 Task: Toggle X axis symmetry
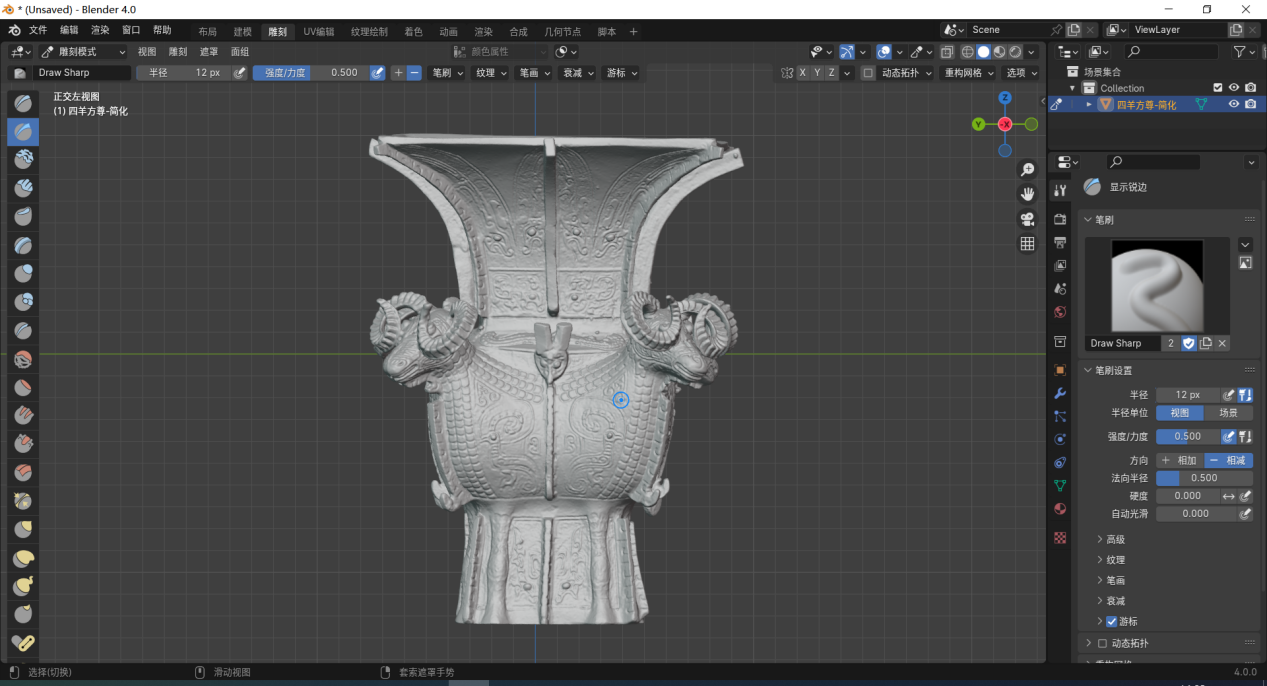click(x=802, y=73)
